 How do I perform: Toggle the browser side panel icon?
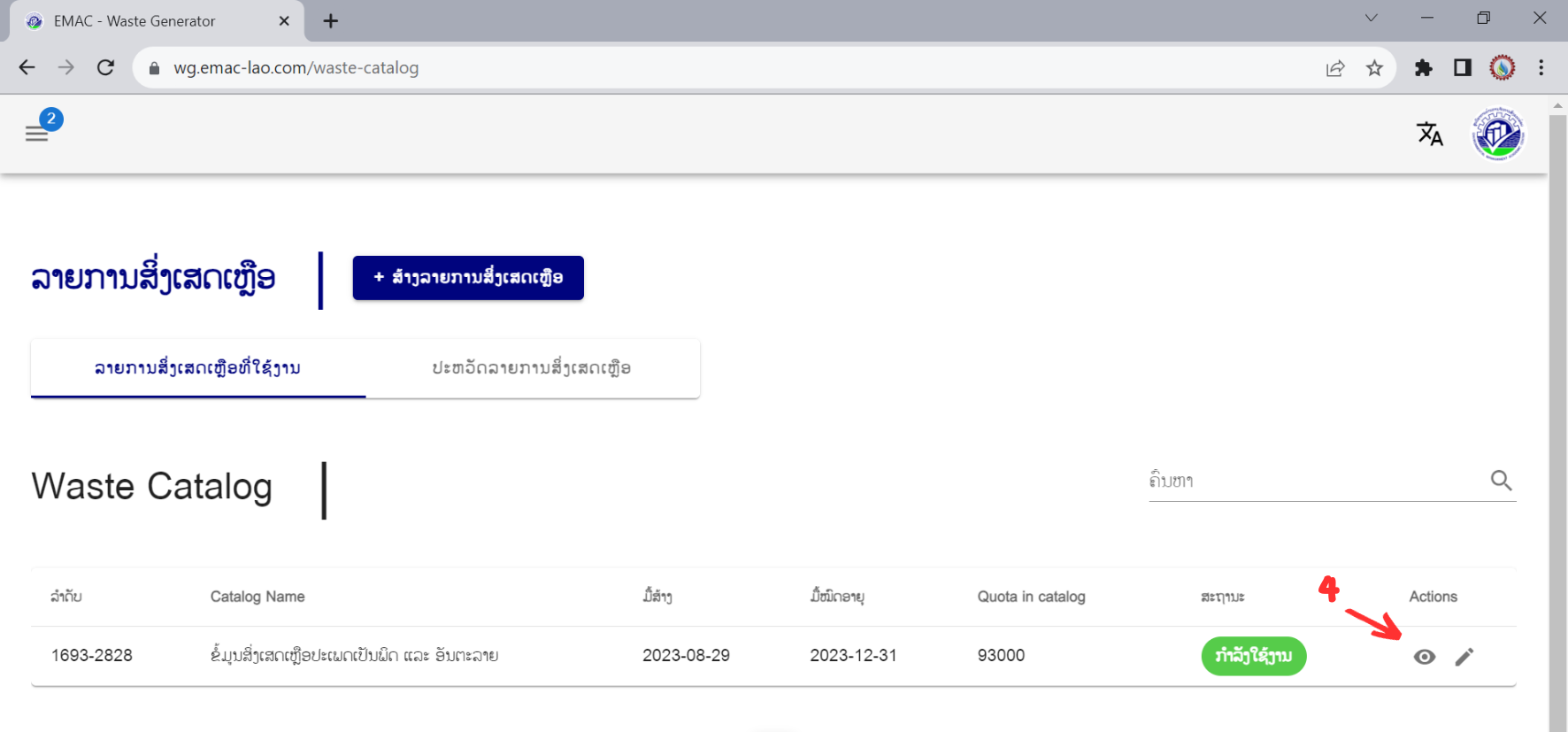(x=1463, y=68)
